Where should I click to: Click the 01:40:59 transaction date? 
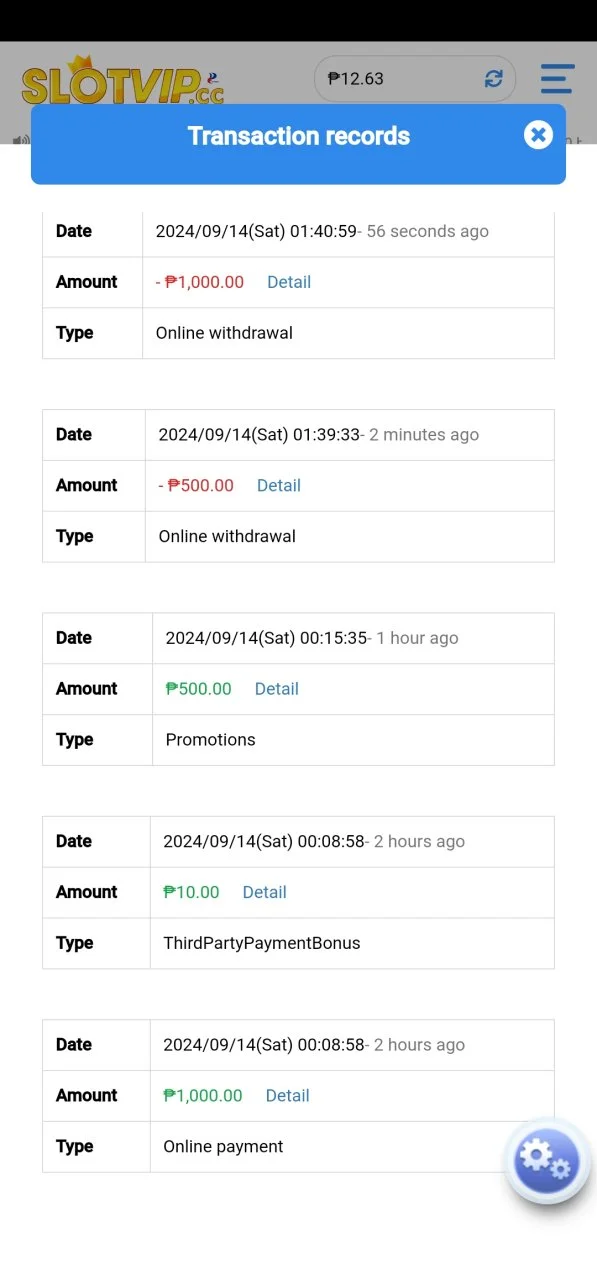click(322, 231)
